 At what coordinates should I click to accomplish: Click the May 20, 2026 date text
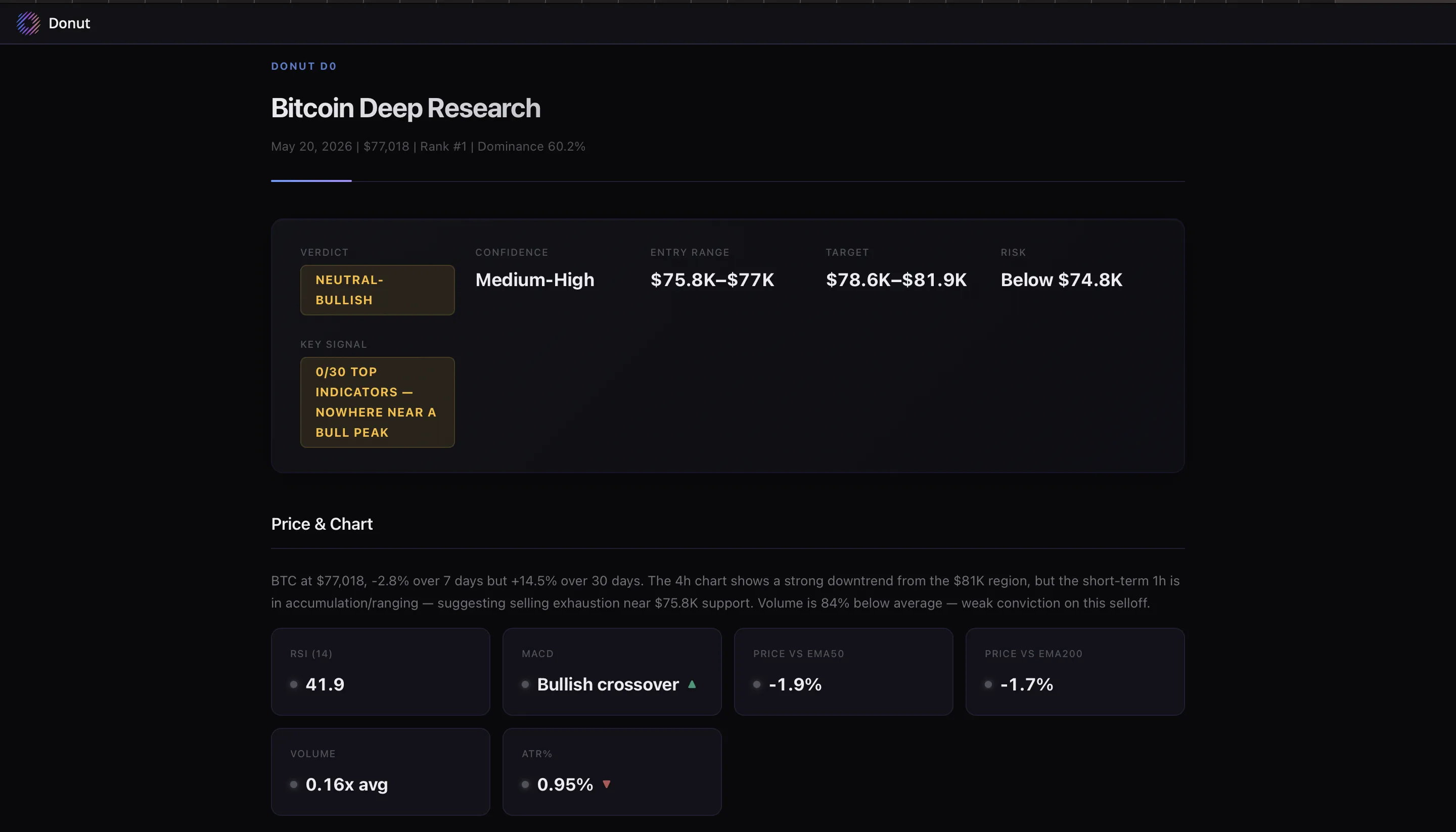(311, 146)
